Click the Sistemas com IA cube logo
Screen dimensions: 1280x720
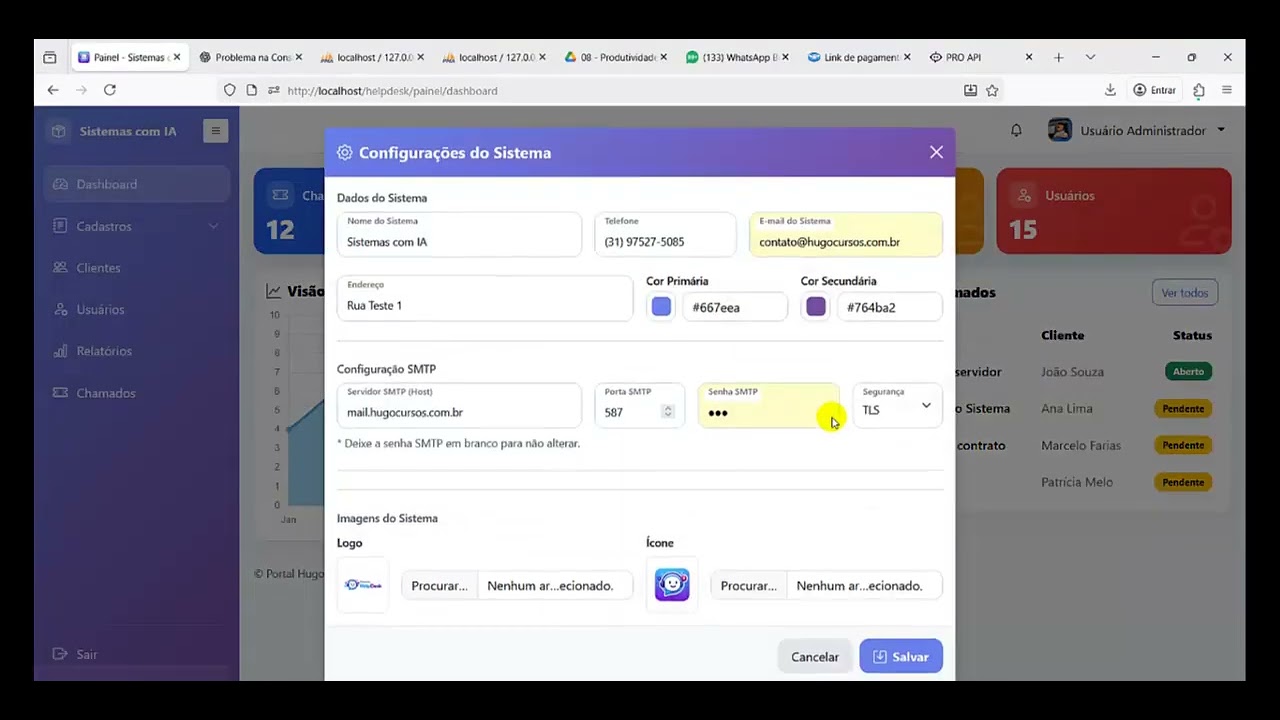coord(59,131)
